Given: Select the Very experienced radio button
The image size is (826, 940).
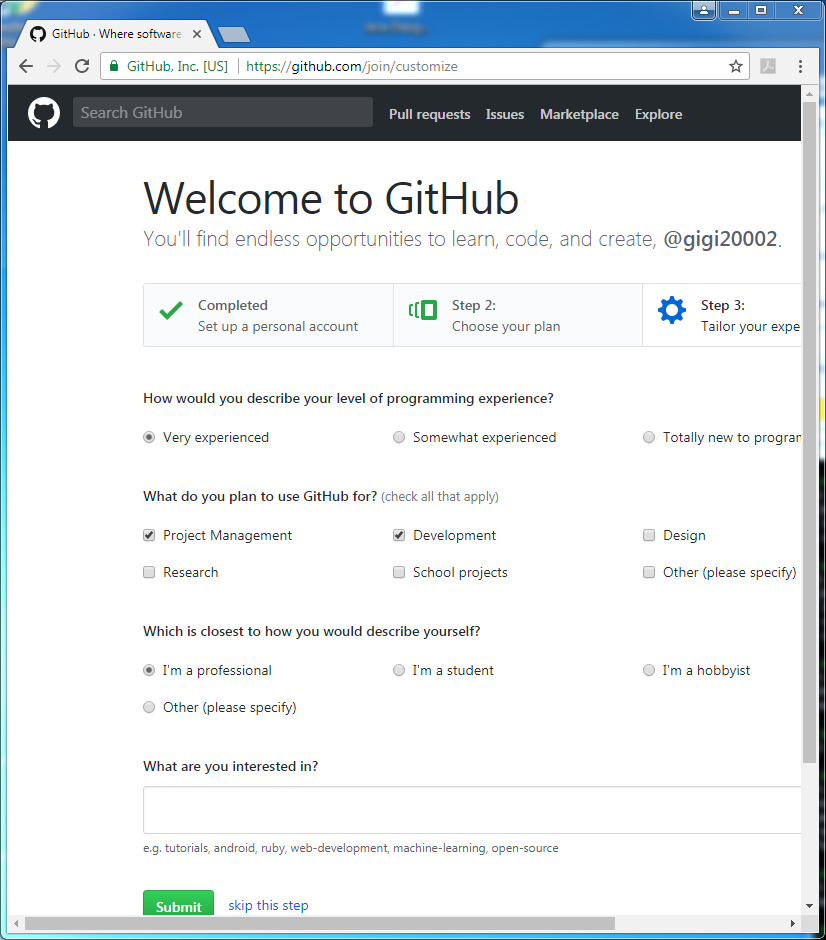Looking at the screenshot, I should 149,437.
